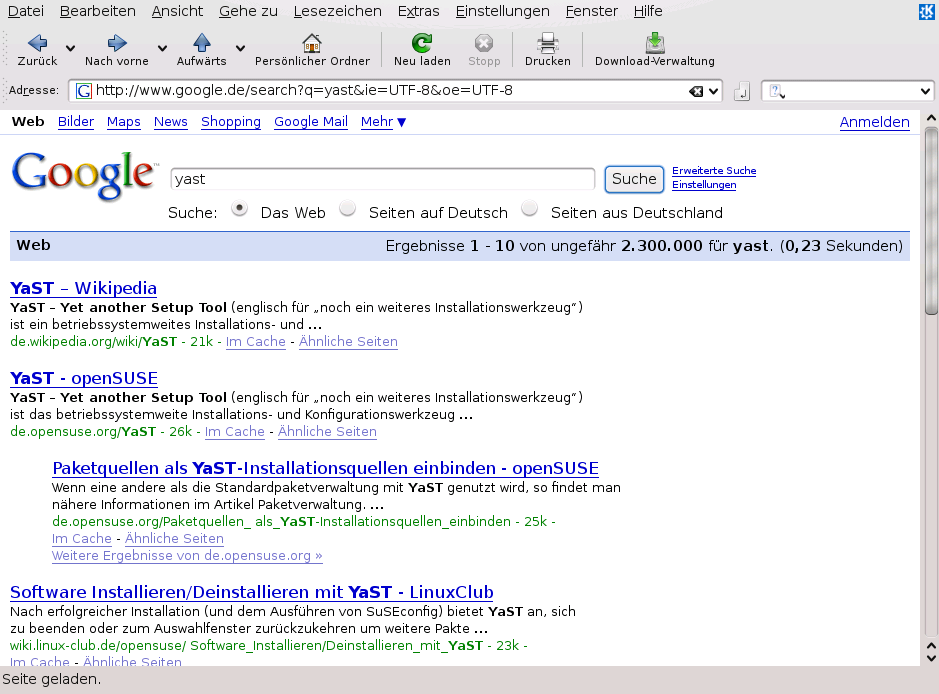Open the YaST - openSUSE result

coord(84,378)
